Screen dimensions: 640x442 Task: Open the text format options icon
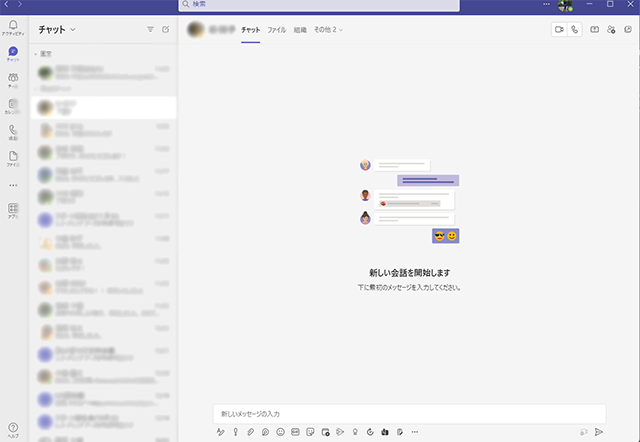point(221,432)
